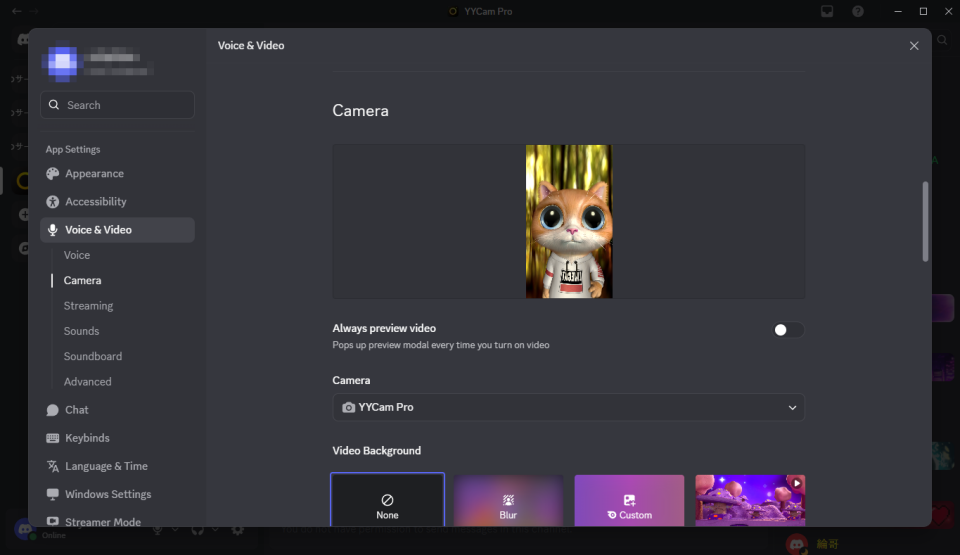Open the help question mark icon

(x=858, y=12)
